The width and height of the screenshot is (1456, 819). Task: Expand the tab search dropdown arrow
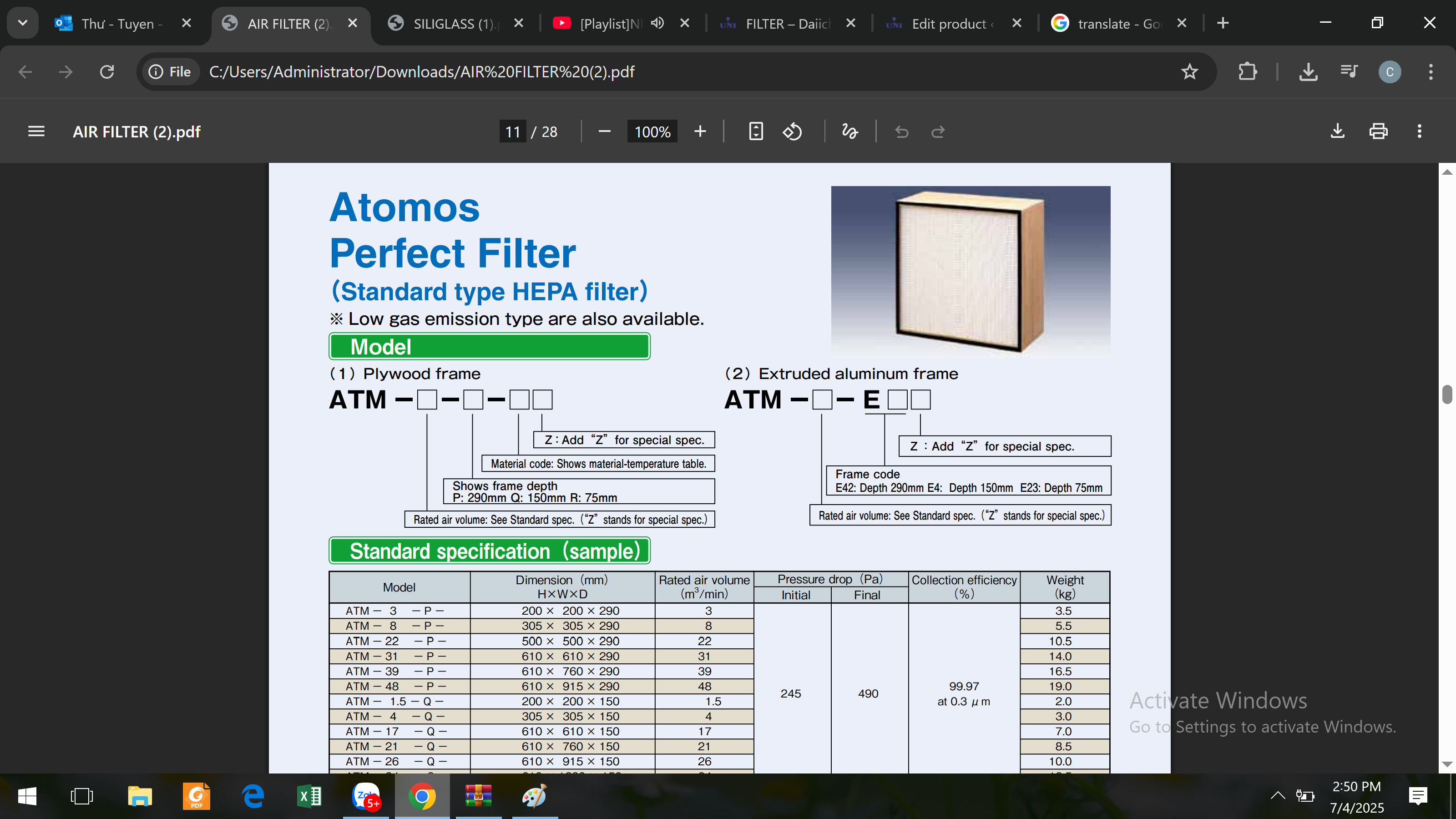point(23,23)
